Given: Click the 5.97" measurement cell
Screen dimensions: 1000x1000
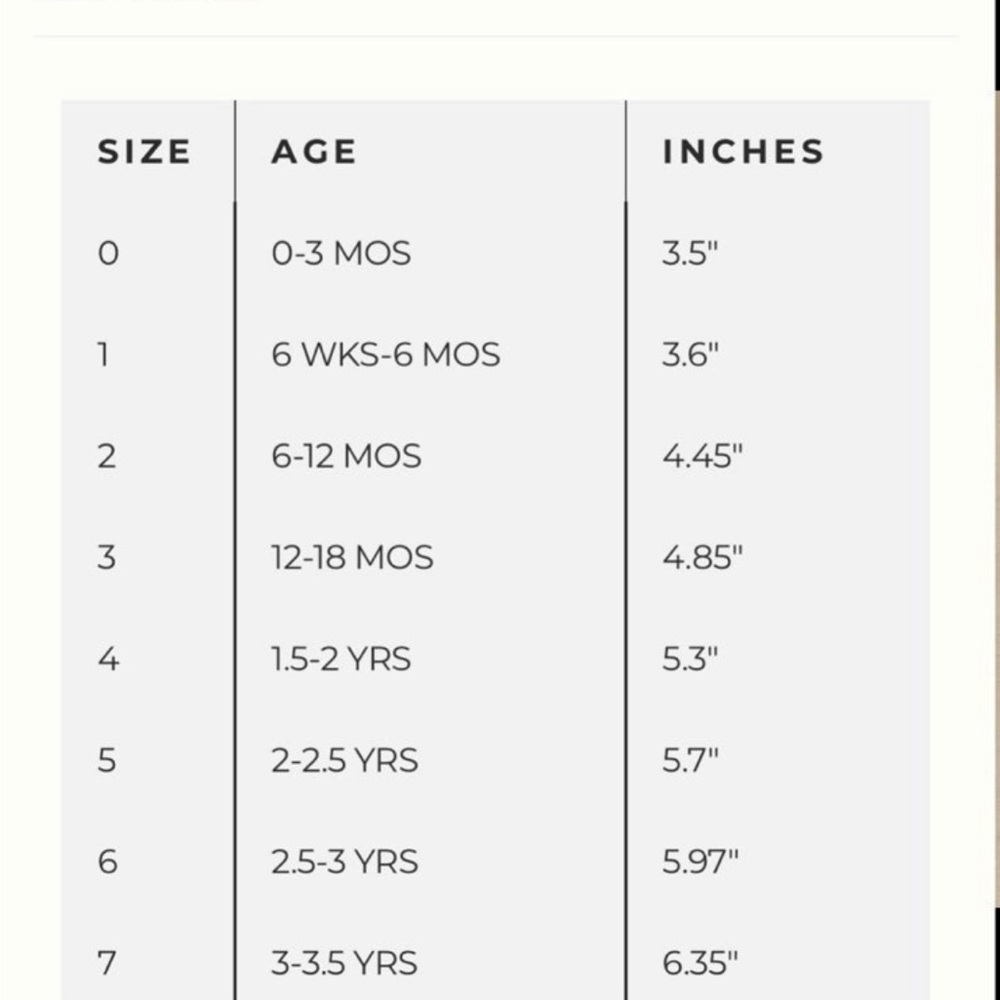Looking at the screenshot, I should pyautogui.click(x=700, y=862).
